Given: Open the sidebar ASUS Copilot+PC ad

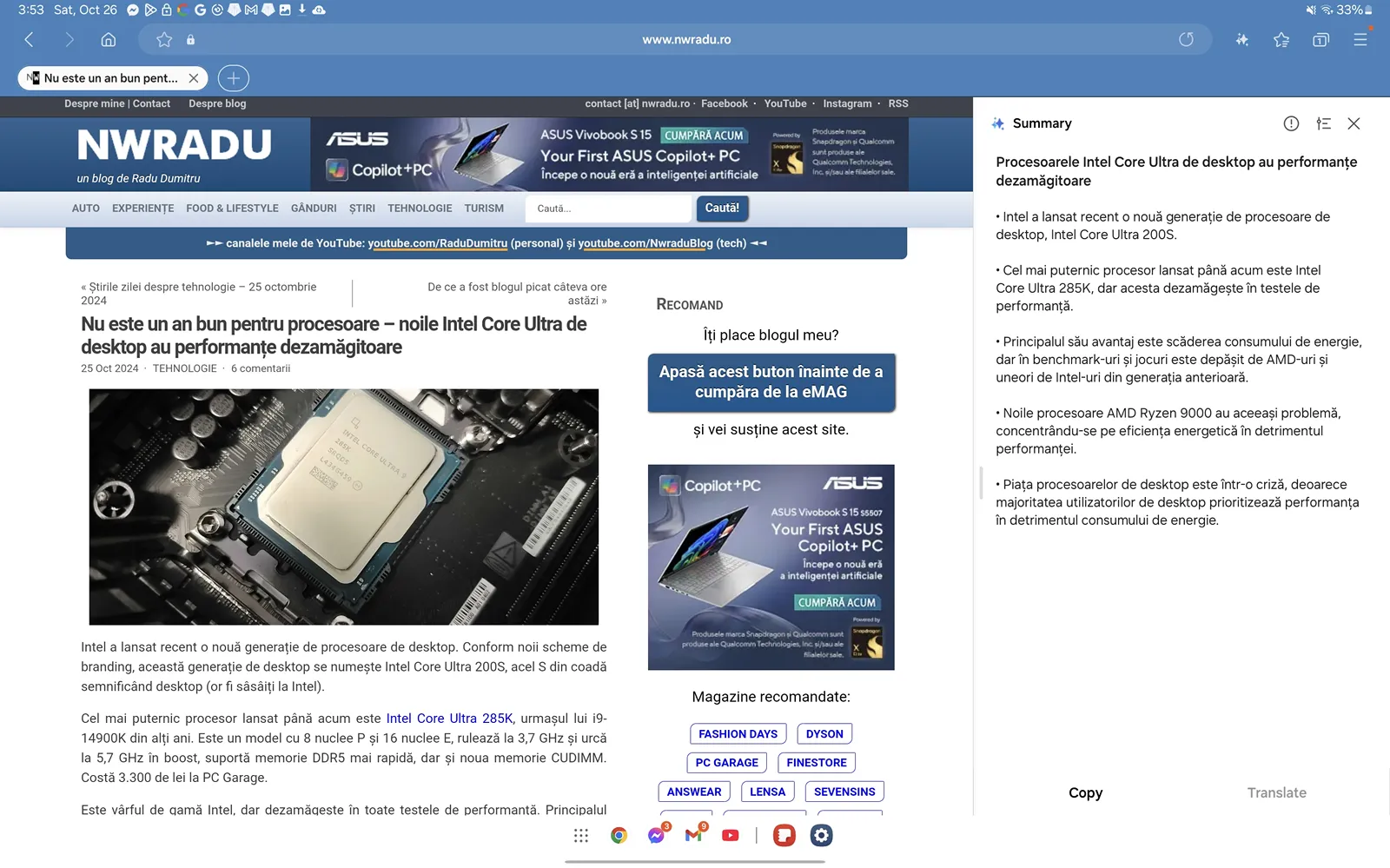Looking at the screenshot, I should click(x=771, y=567).
